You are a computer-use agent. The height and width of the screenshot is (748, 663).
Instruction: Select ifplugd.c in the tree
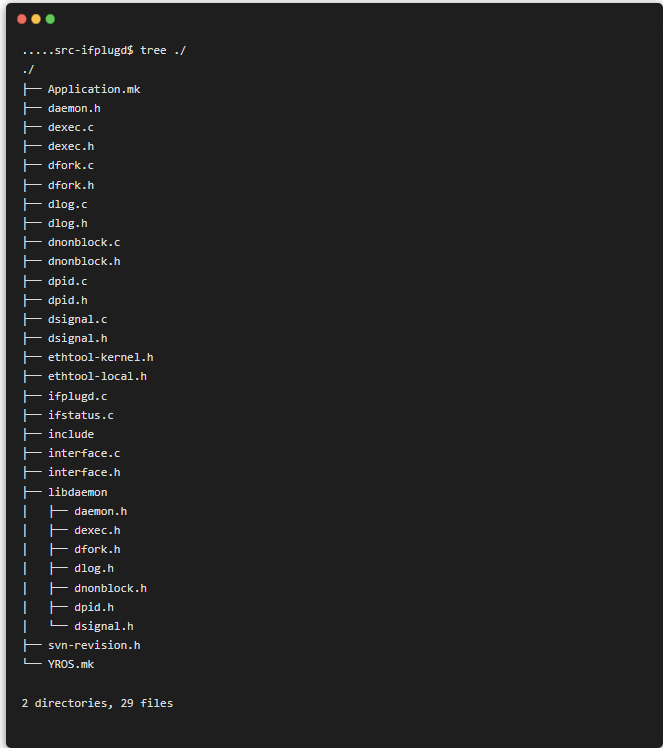coord(77,396)
